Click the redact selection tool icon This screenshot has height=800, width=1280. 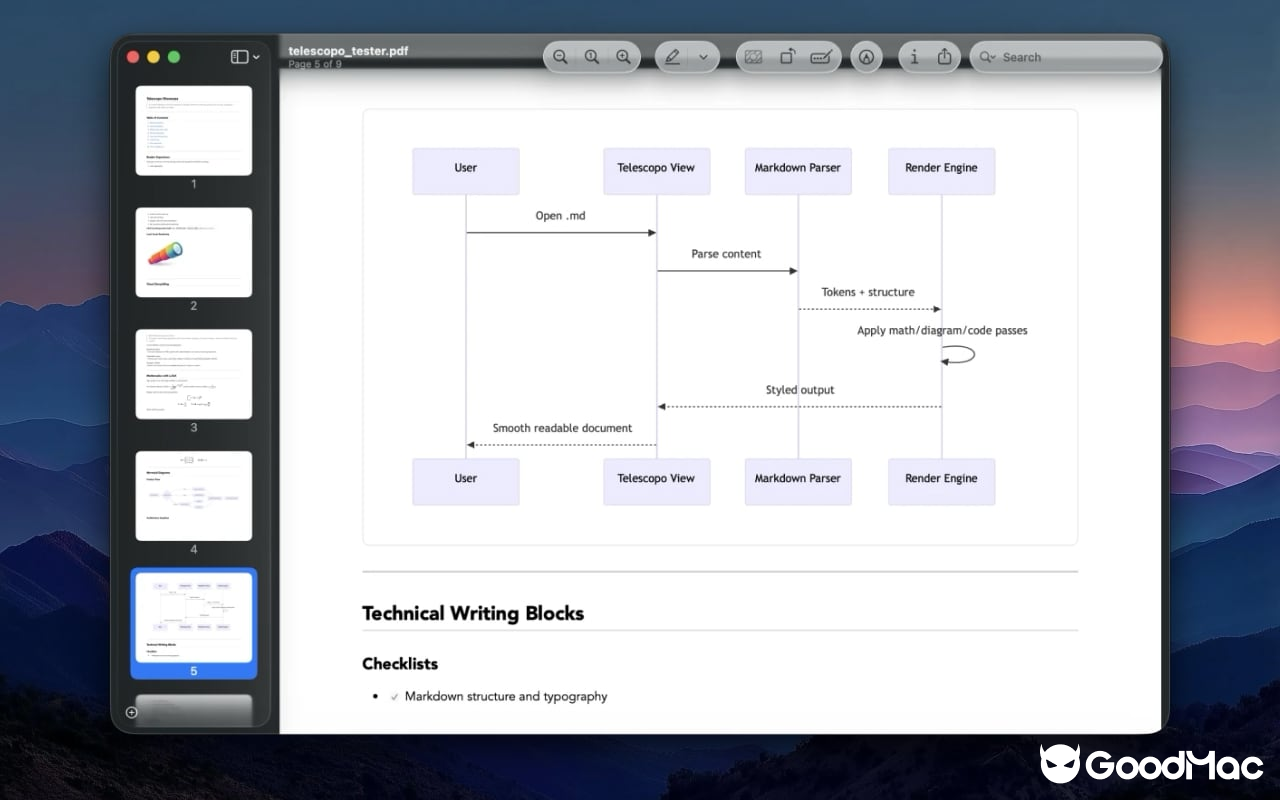754,57
